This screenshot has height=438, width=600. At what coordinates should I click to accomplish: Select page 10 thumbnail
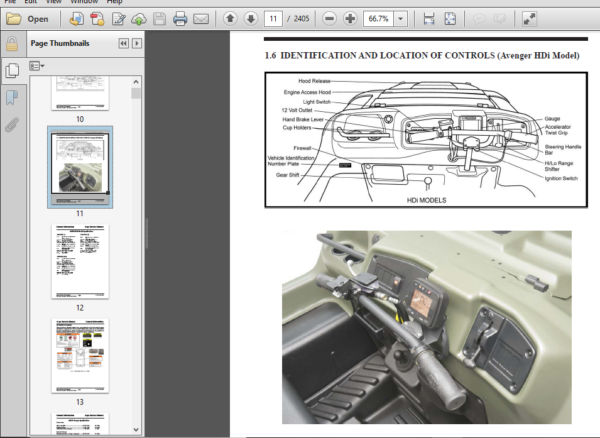pyautogui.click(x=80, y=93)
